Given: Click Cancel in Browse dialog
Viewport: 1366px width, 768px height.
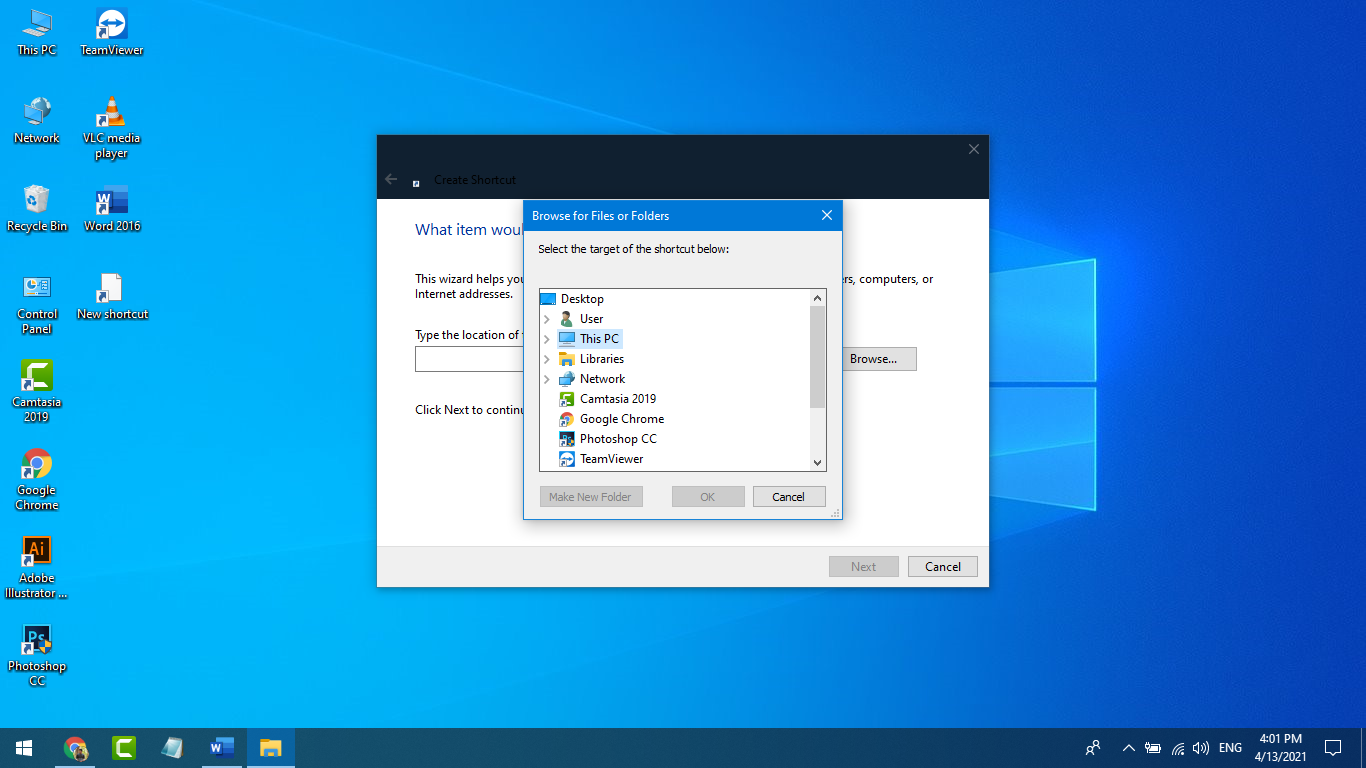Looking at the screenshot, I should pyautogui.click(x=788, y=497).
